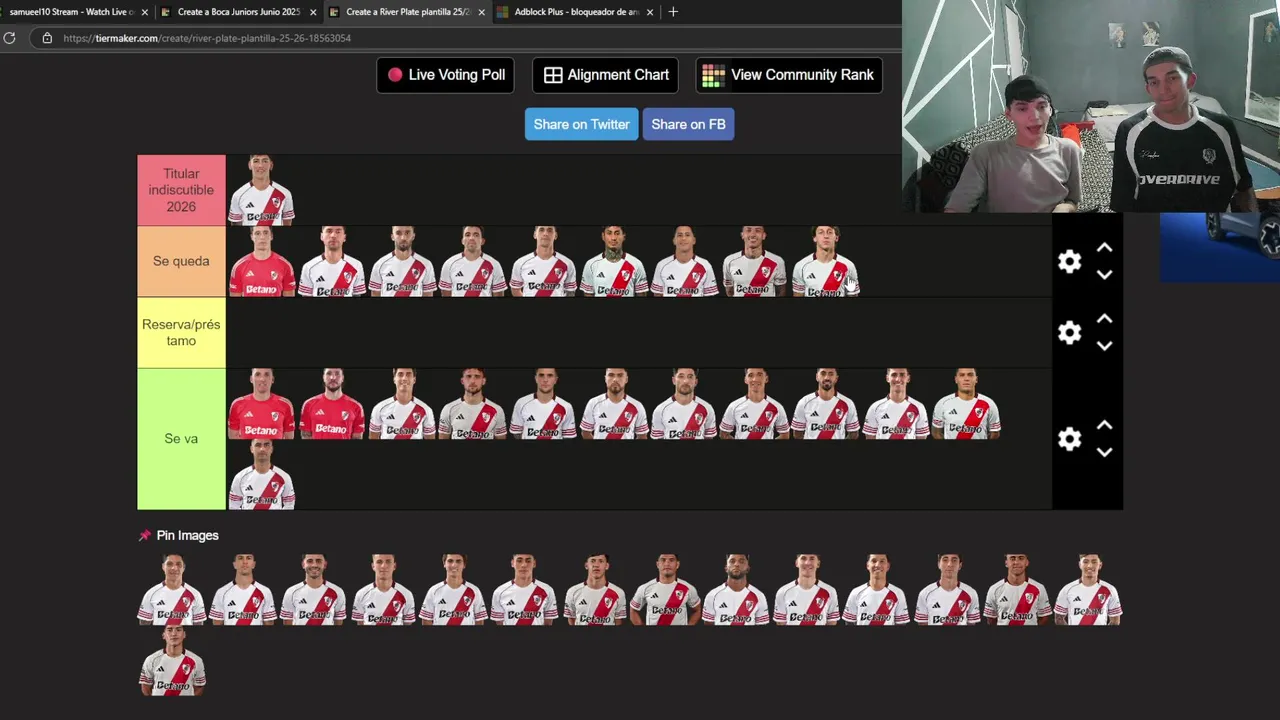Click the site info lock icon
Viewport: 1280px width, 720px height.
pos(47,38)
